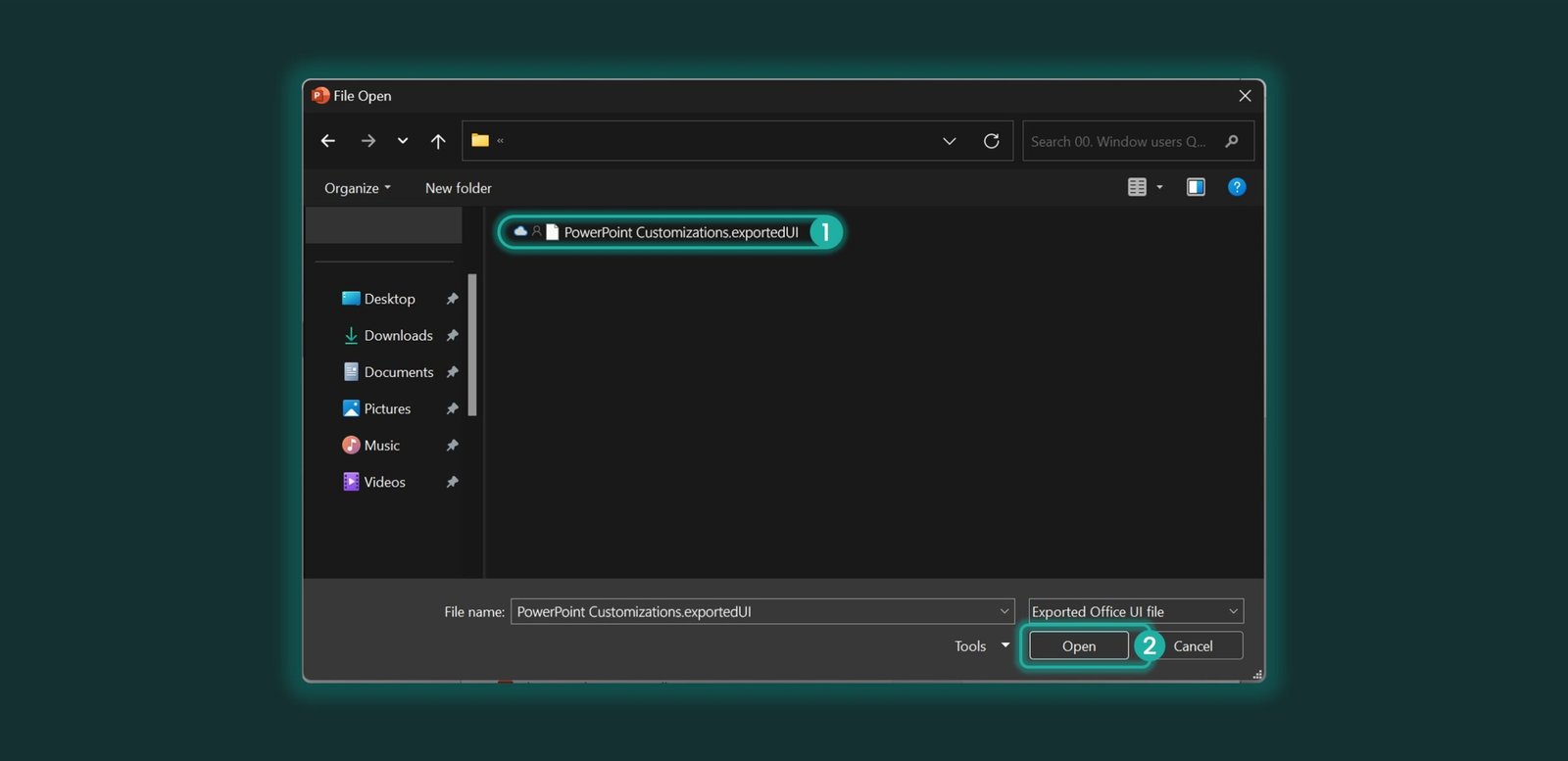This screenshot has width=1568, height=761.
Task: Click the magnifier search icon
Action: (x=1232, y=141)
